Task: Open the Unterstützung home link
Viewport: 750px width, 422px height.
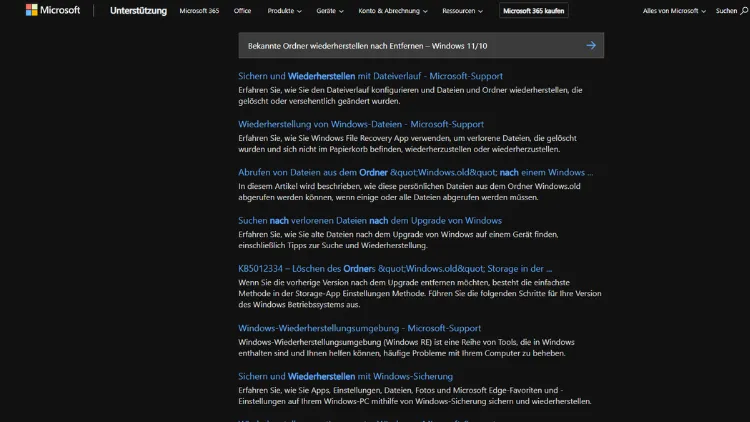Action: pos(138,11)
